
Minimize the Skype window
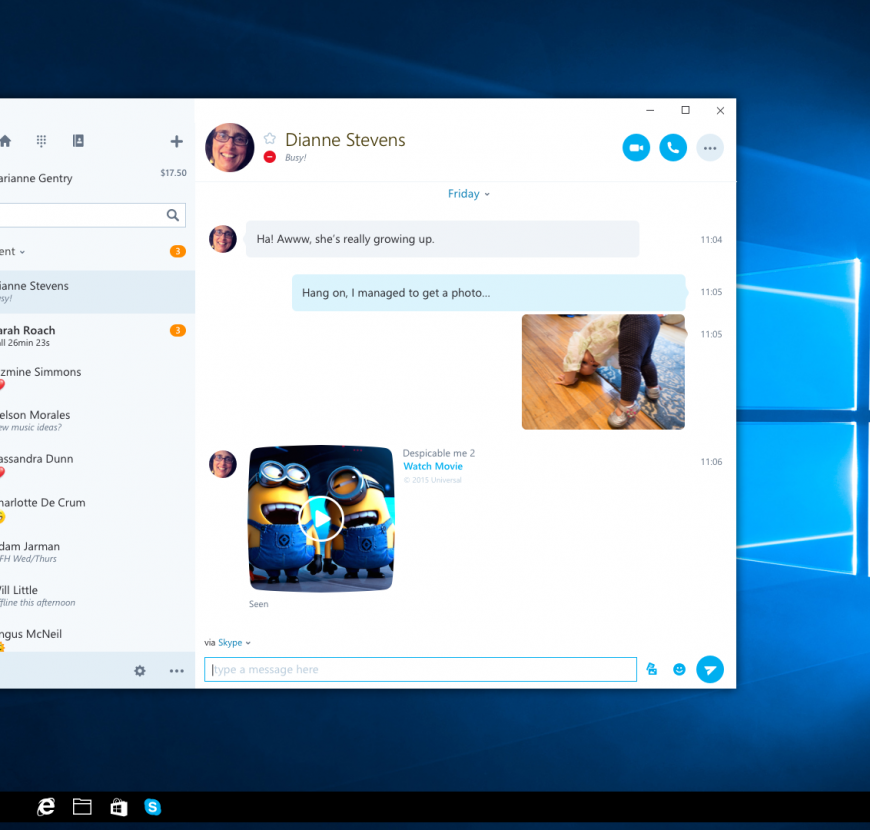click(x=650, y=110)
